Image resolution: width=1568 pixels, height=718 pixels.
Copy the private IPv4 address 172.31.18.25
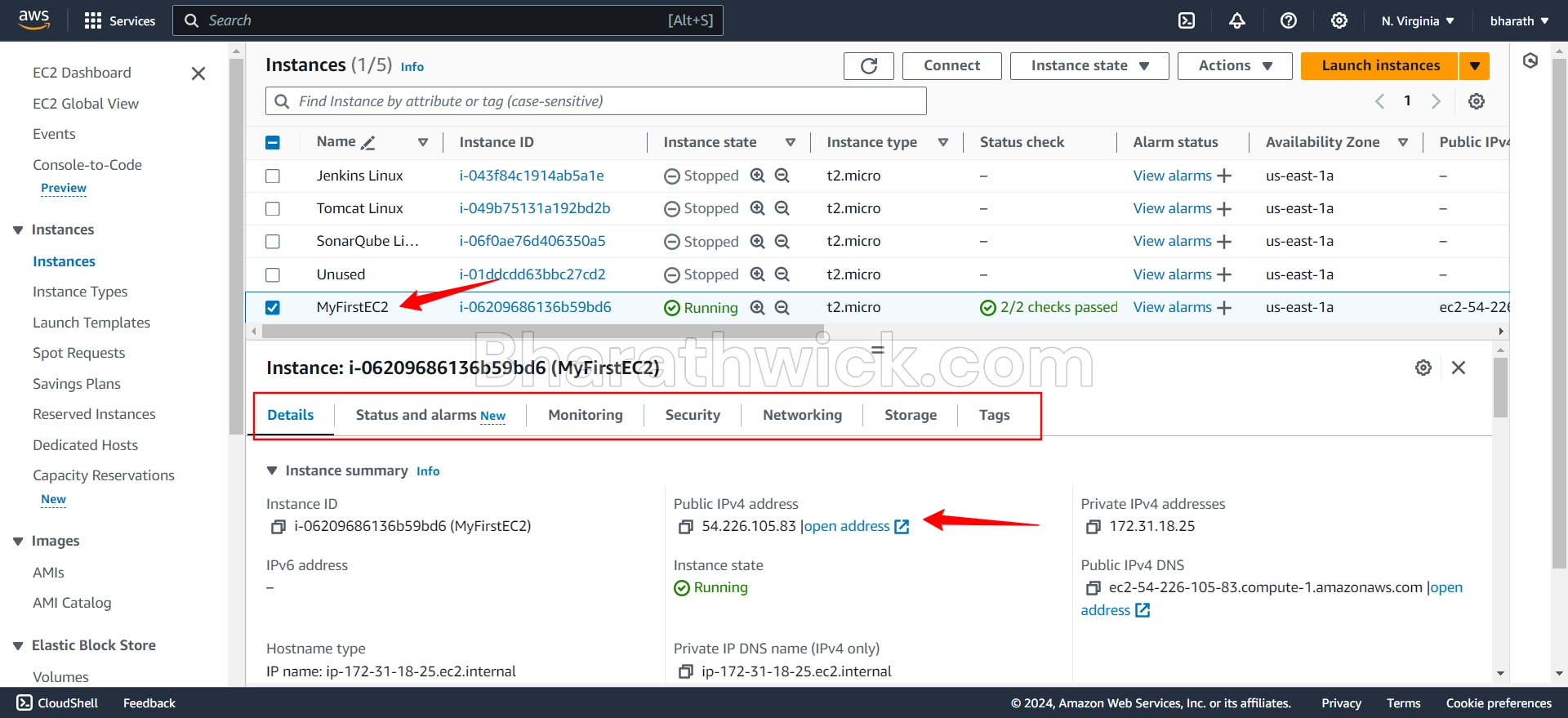click(1093, 527)
